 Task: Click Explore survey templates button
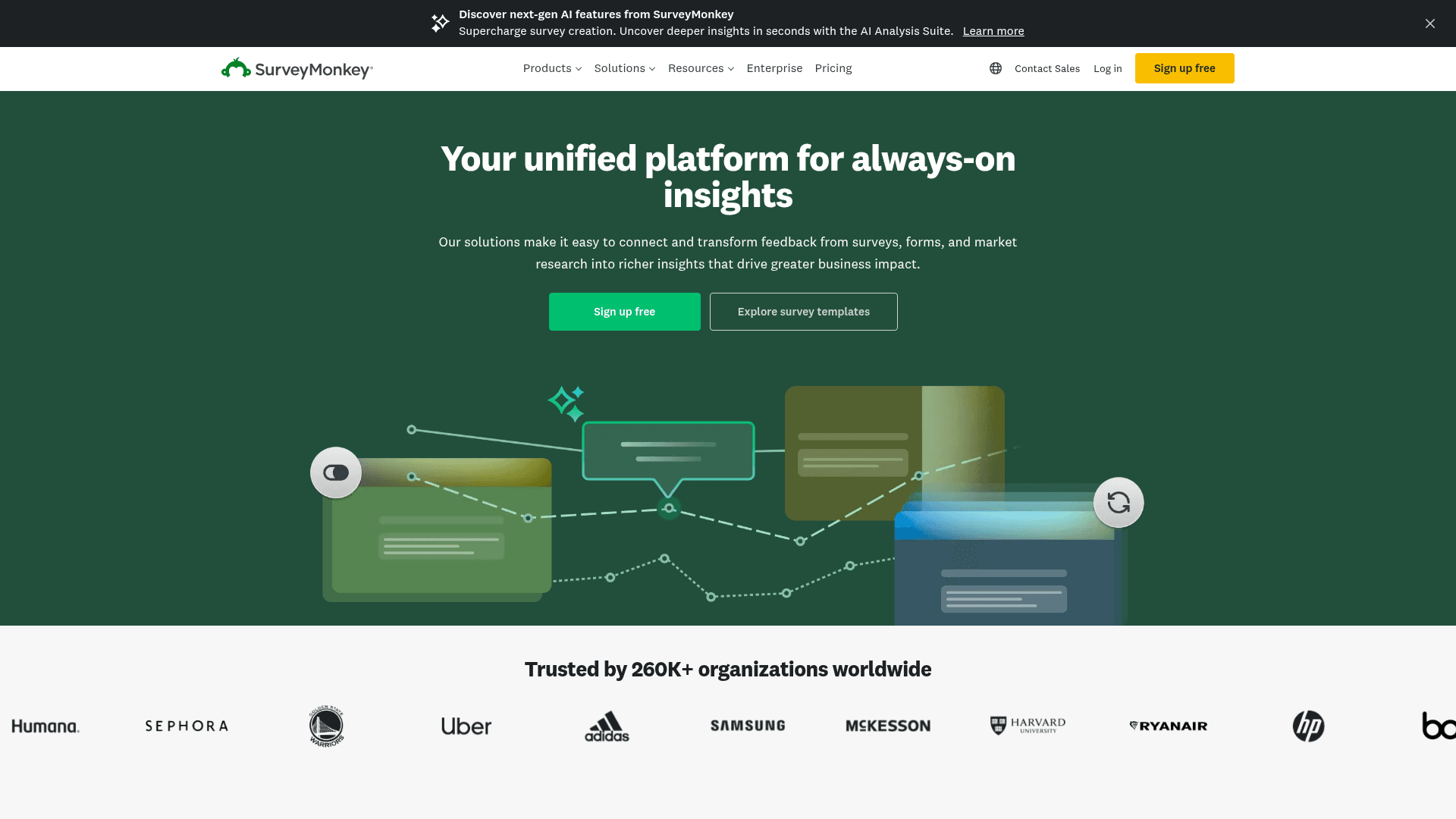pyautogui.click(x=804, y=312)
